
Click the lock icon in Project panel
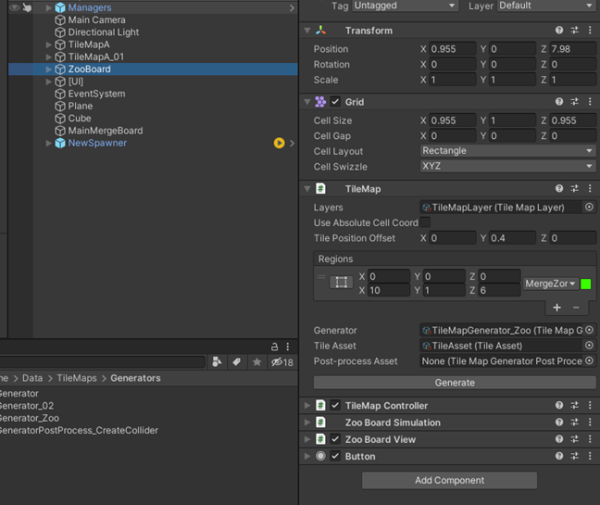274,346
